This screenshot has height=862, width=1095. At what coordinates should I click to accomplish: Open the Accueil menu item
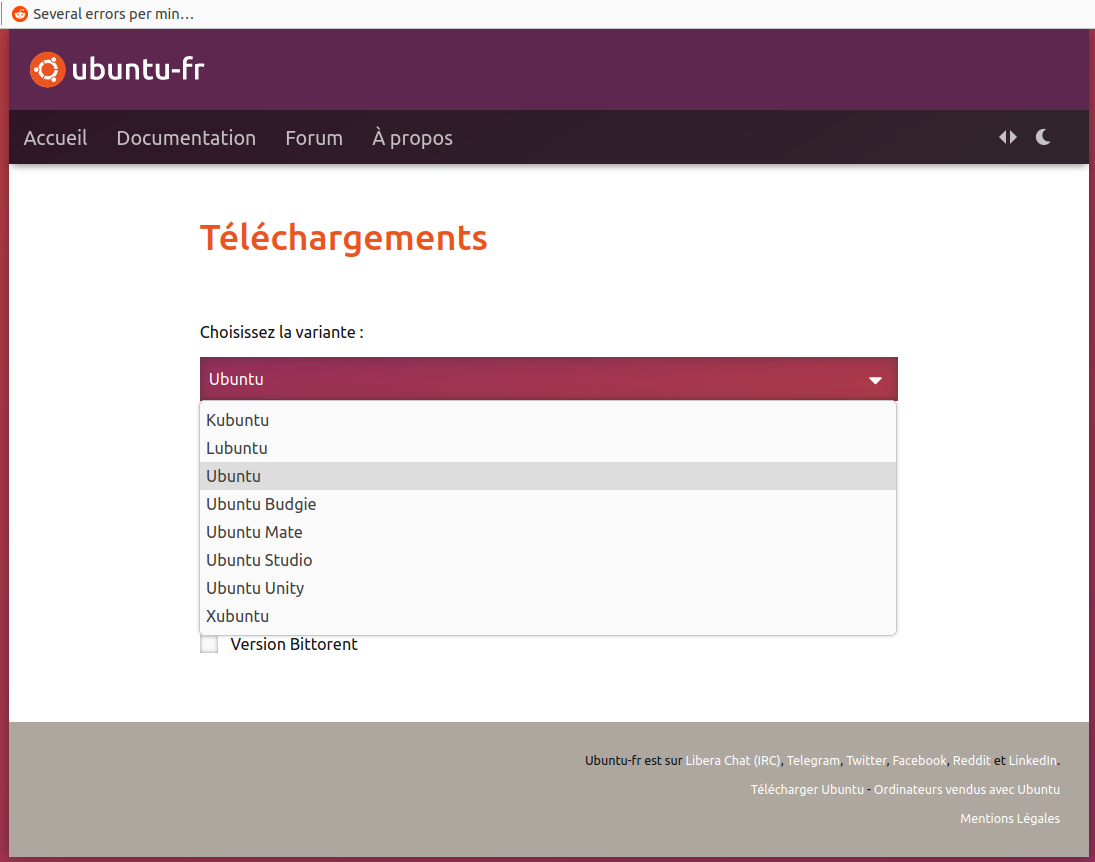coord(55,138)
